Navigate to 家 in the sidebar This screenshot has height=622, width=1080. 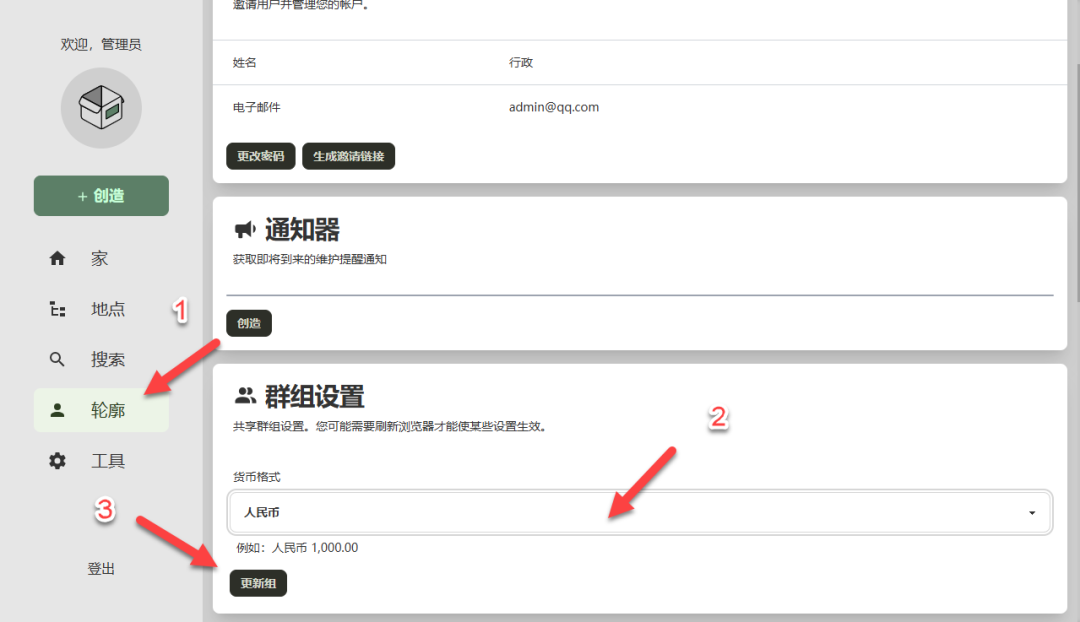[x=99, y=258]
